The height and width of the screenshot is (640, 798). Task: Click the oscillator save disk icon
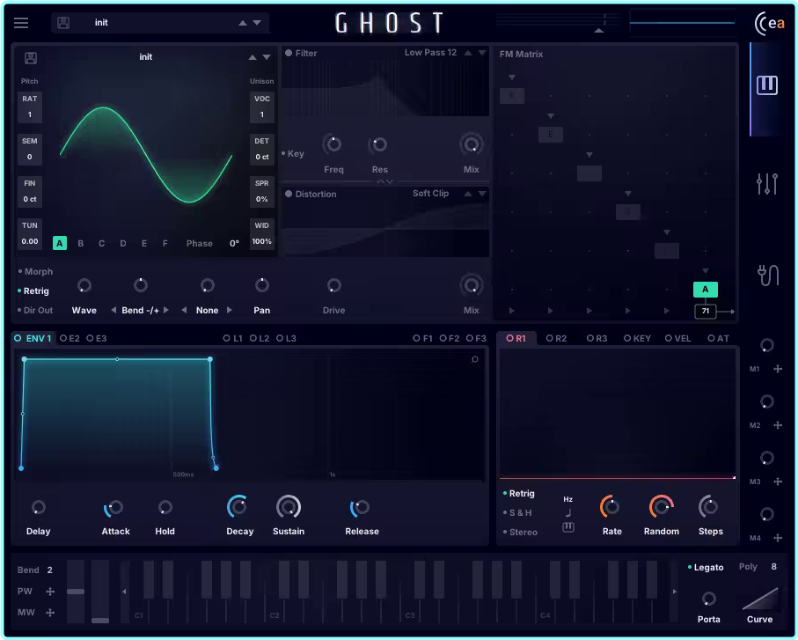click(x=31, y=58)
